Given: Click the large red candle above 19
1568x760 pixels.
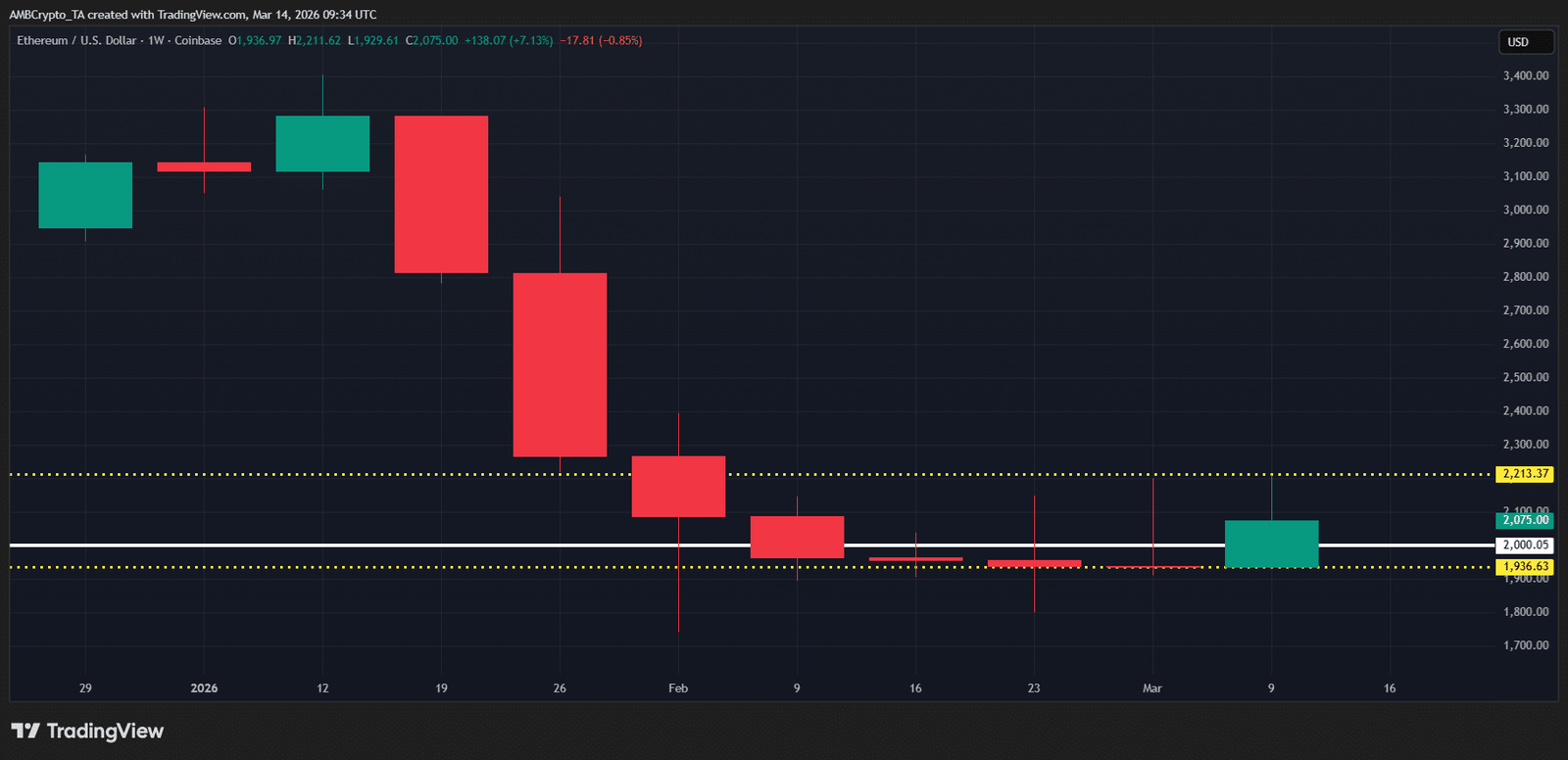Looking at the screenshot, I should tap(441, 194).
